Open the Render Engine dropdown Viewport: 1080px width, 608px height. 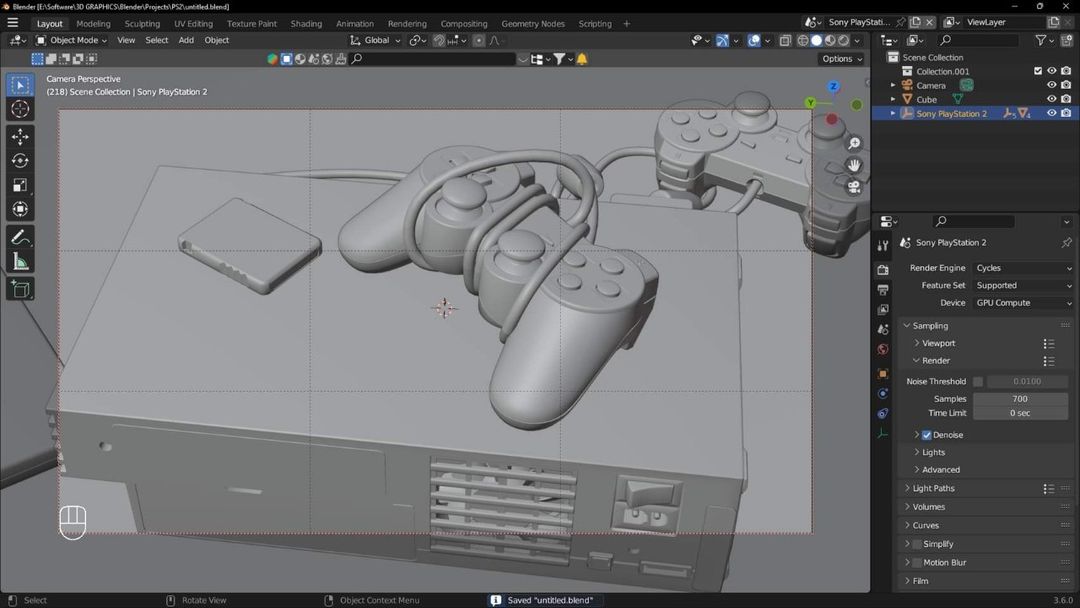1022,268
